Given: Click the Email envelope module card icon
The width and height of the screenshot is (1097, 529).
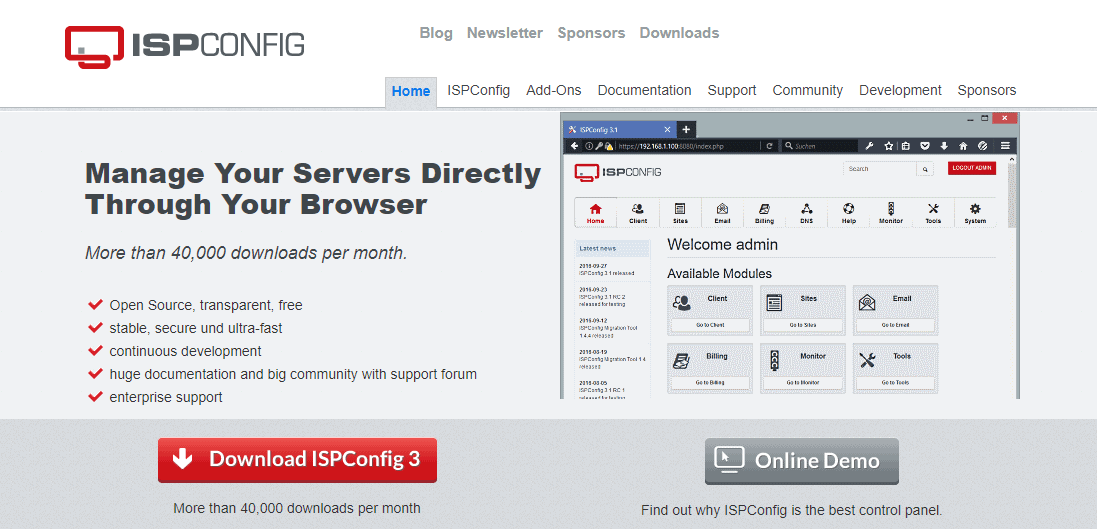Looking at the screenshot, I should tap(867, 303).
